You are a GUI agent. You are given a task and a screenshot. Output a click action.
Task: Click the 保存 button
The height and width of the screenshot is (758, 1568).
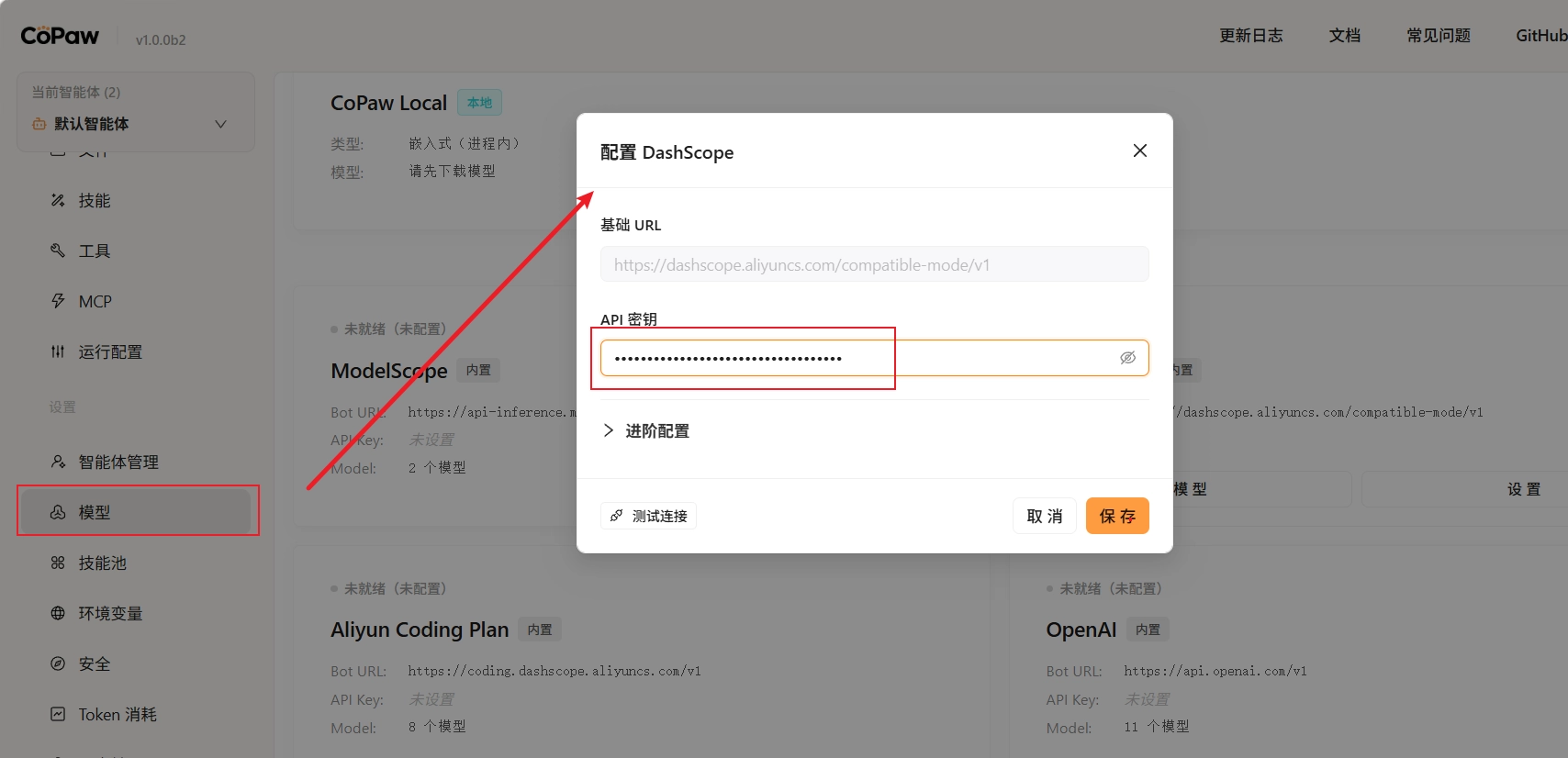tap(1117, 516)
